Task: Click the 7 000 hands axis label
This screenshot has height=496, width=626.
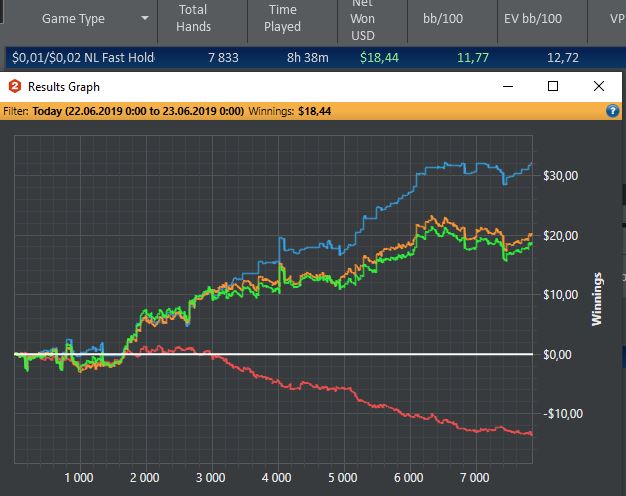Action: (474, 478)
